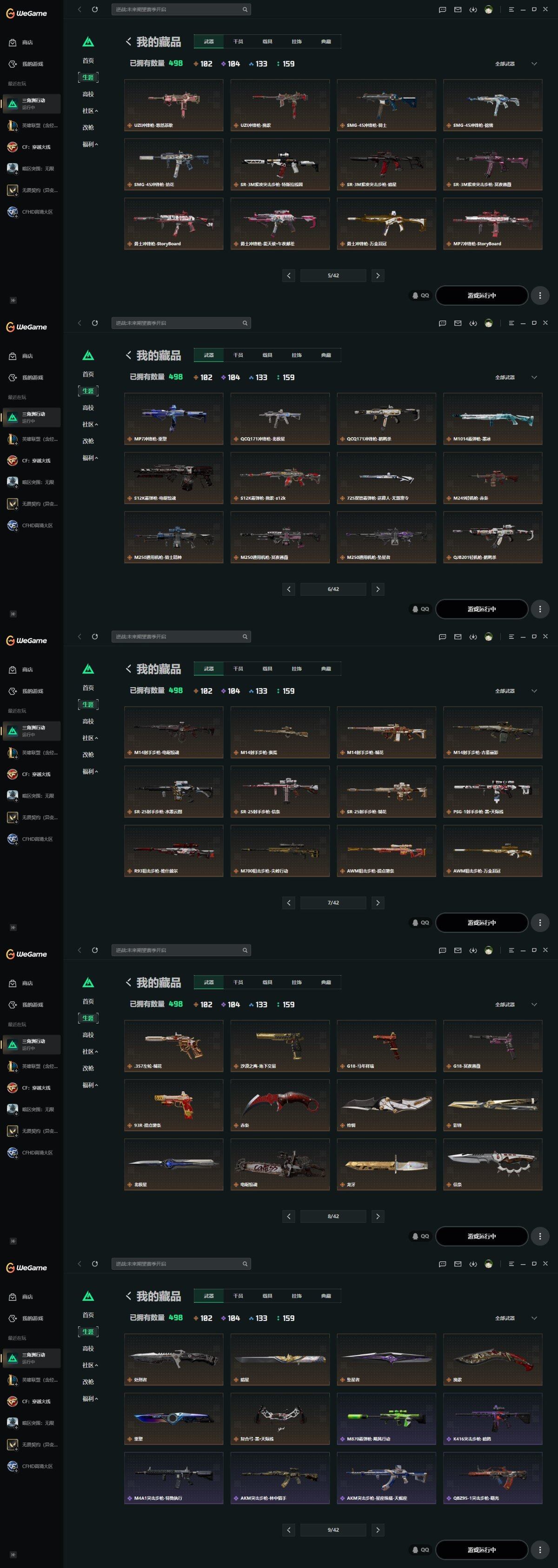Select 暗区突围 game icon in the 7/42 window
Viewport: 558px width, 1568px height.
(12, 795)
